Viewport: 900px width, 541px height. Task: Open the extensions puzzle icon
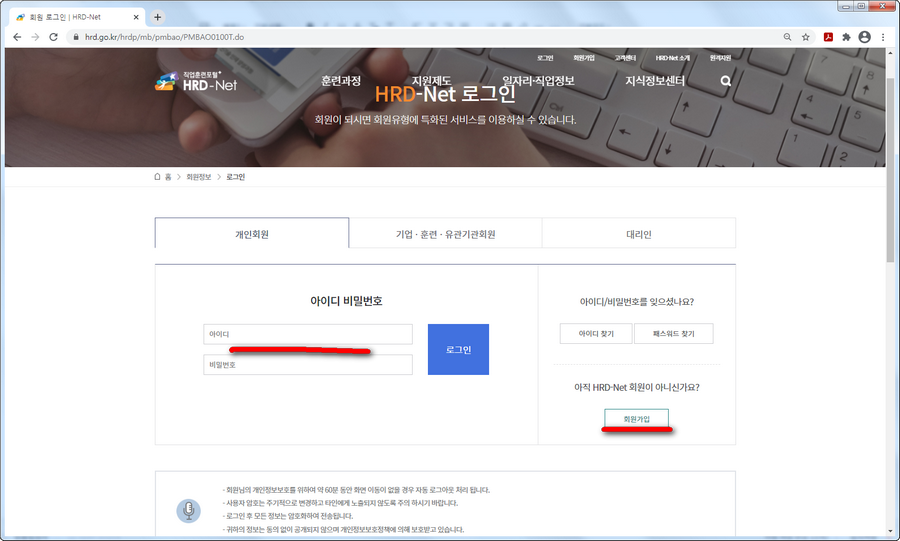click(846, 37)
